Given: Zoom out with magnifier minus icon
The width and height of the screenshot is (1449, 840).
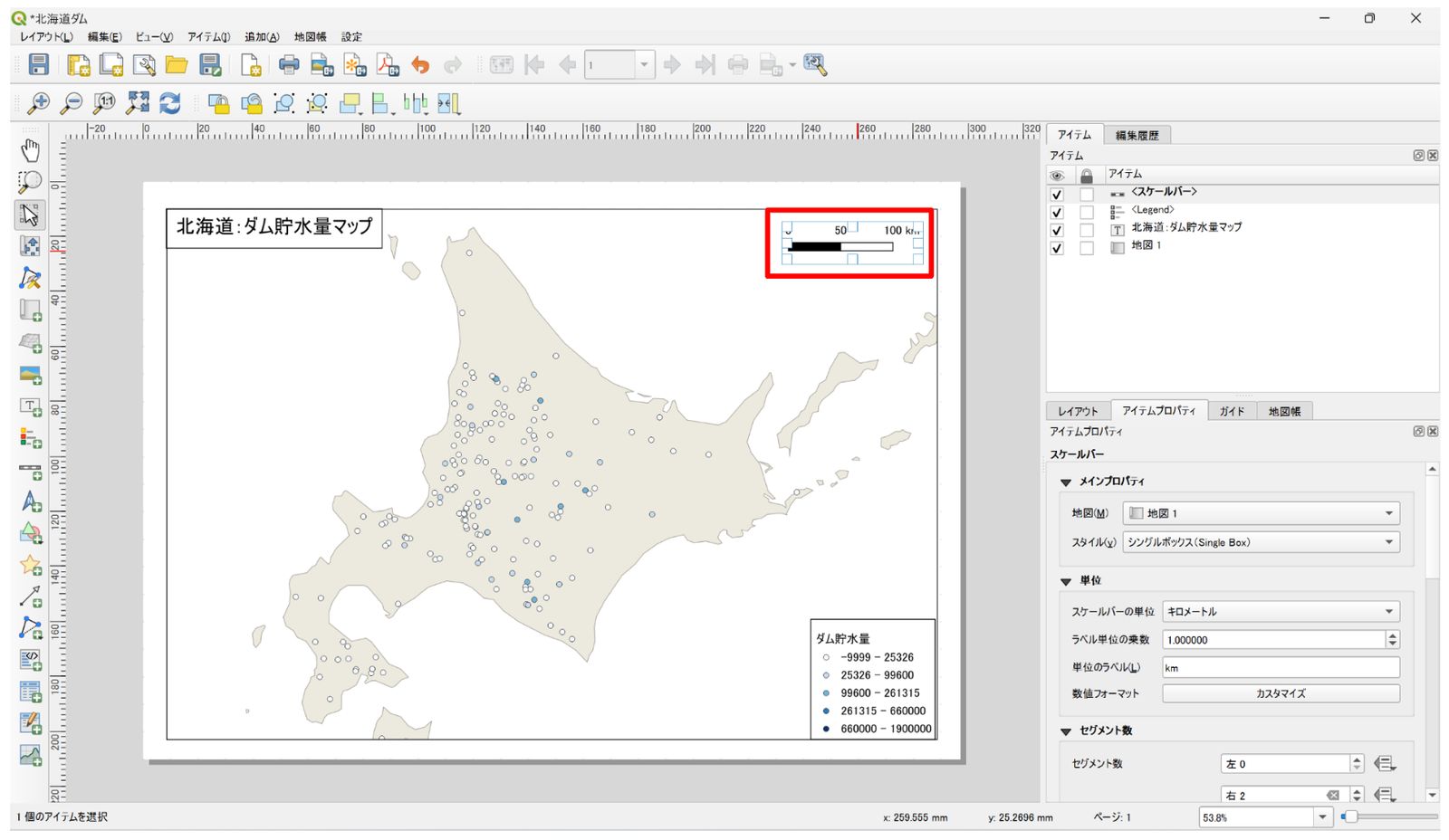Looking at the screenshot, I should 71,103.
